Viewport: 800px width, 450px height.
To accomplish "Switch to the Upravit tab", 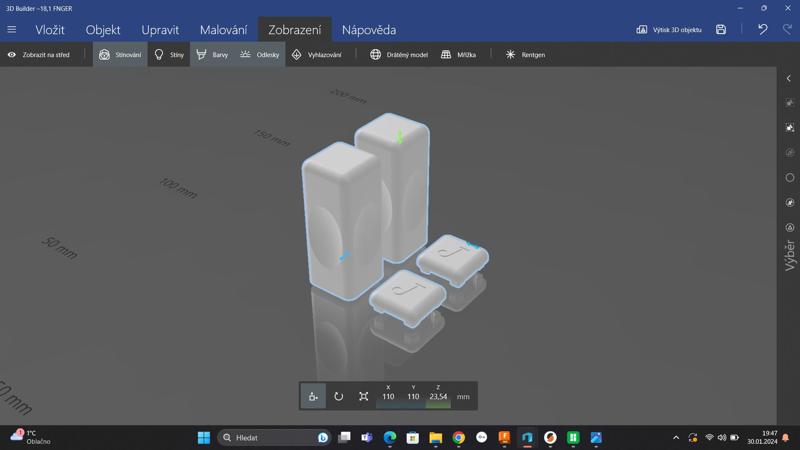I will [x=160, y=30].
